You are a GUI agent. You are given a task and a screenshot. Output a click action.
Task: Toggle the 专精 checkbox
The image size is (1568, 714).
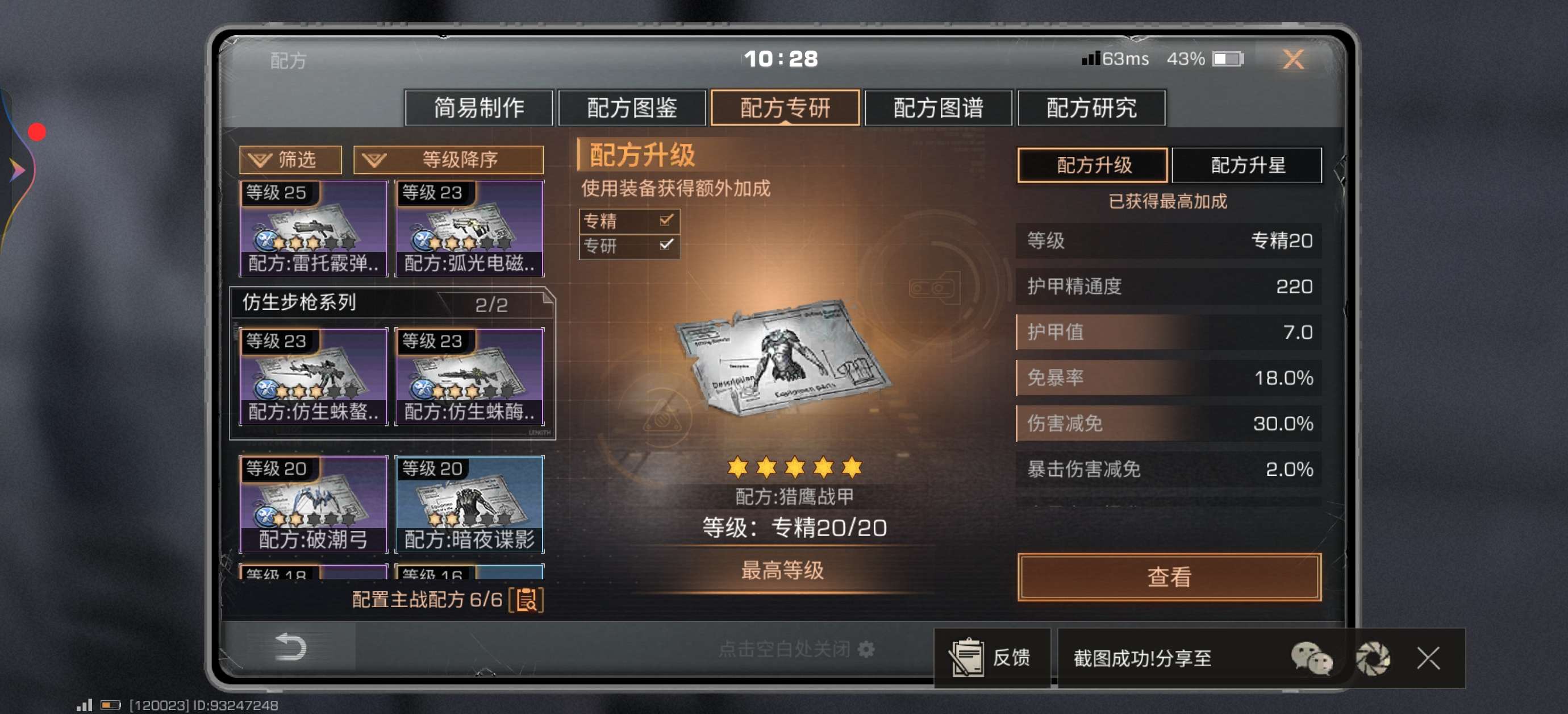666,220
